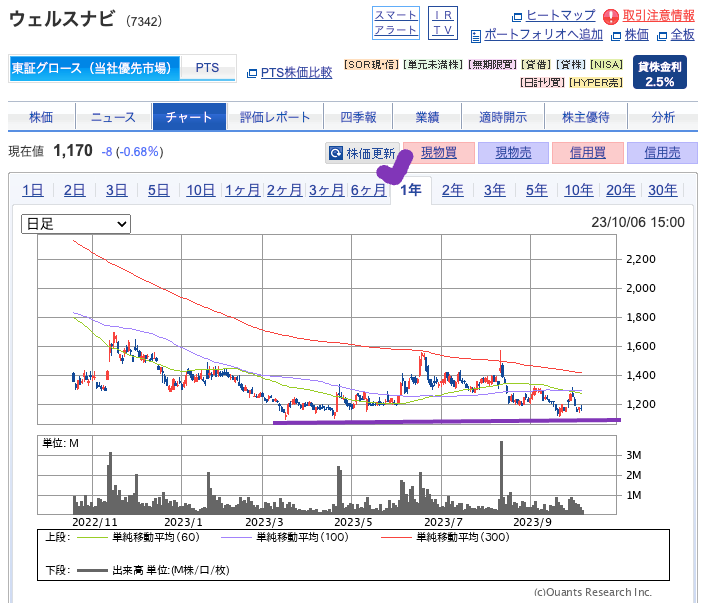This screenshot has width=705, height=603.
Task: Select the 30年 chart period
Action: 663,190
